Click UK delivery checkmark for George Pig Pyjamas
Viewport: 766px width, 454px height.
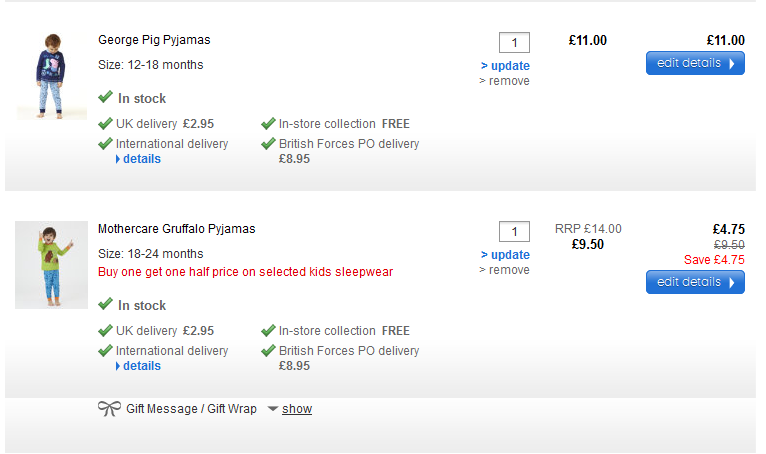click(x=105, y=124)
